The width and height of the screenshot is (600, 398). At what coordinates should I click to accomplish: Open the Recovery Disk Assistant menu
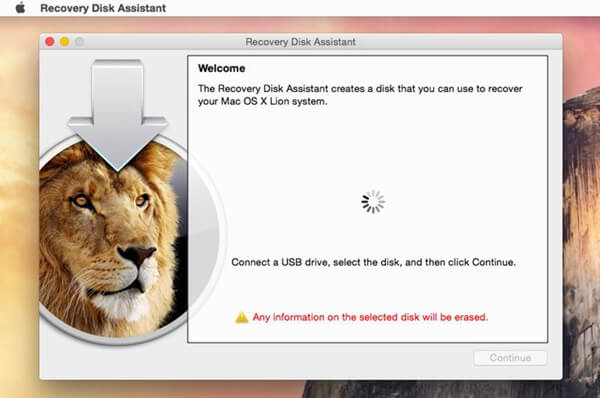[x=103, y=8]
